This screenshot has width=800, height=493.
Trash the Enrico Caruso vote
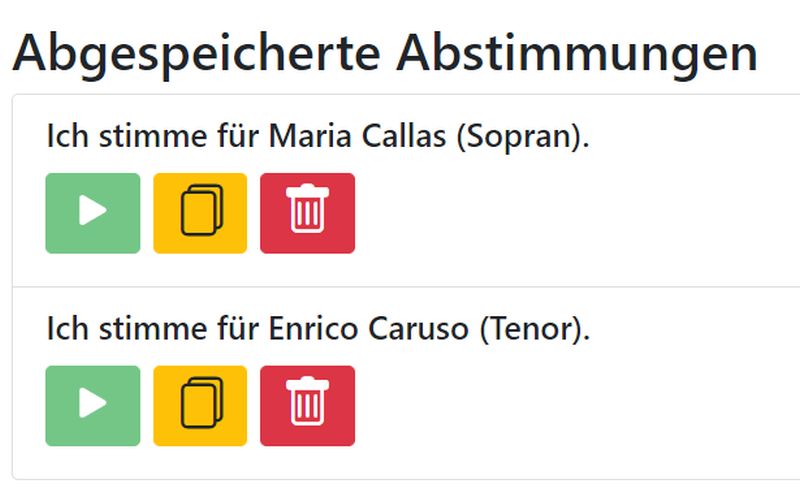(x=307, y=405)
